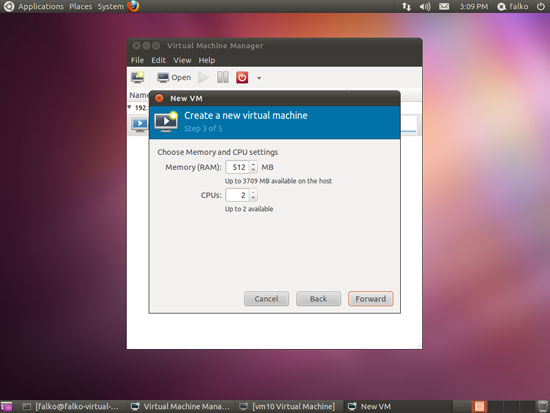Click the show desktop icon in bottom panel
550x413 pixels.
(x=6, y=406)
